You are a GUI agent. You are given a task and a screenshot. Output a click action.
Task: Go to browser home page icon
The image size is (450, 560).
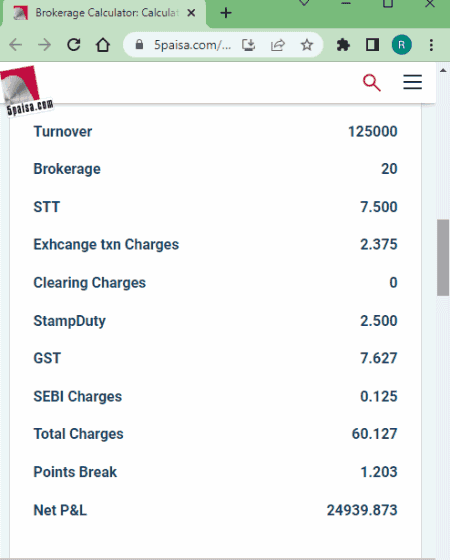tap(103, 45)
